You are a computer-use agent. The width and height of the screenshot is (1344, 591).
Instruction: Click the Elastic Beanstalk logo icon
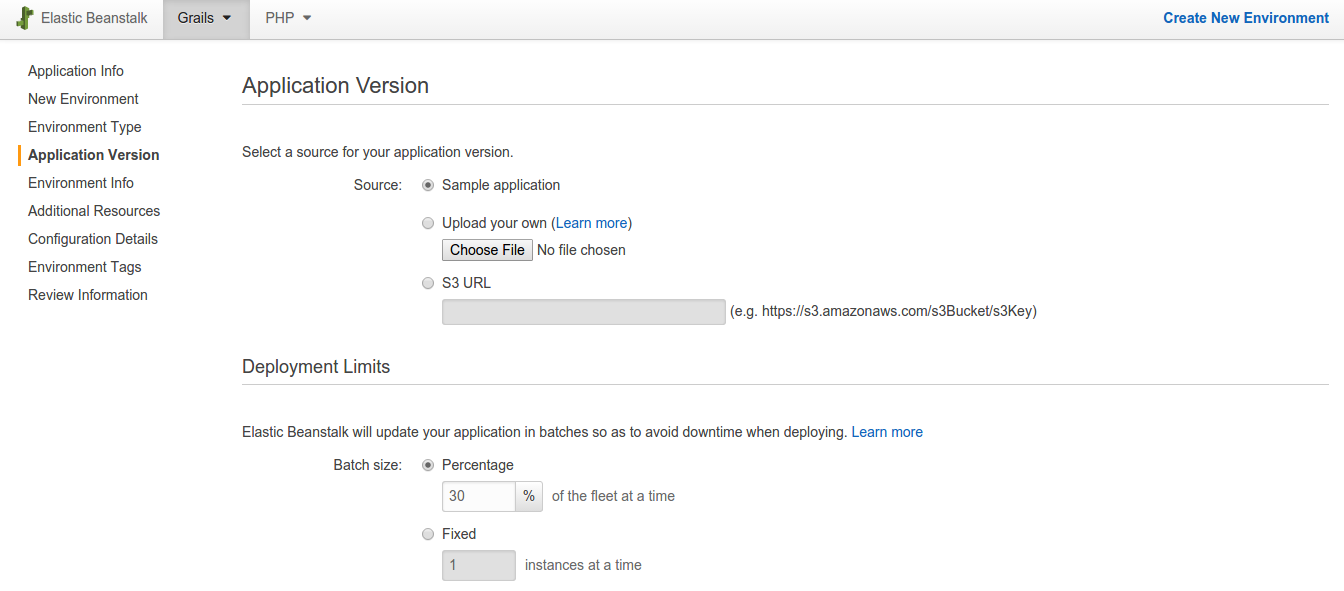[x=25, y=18]
